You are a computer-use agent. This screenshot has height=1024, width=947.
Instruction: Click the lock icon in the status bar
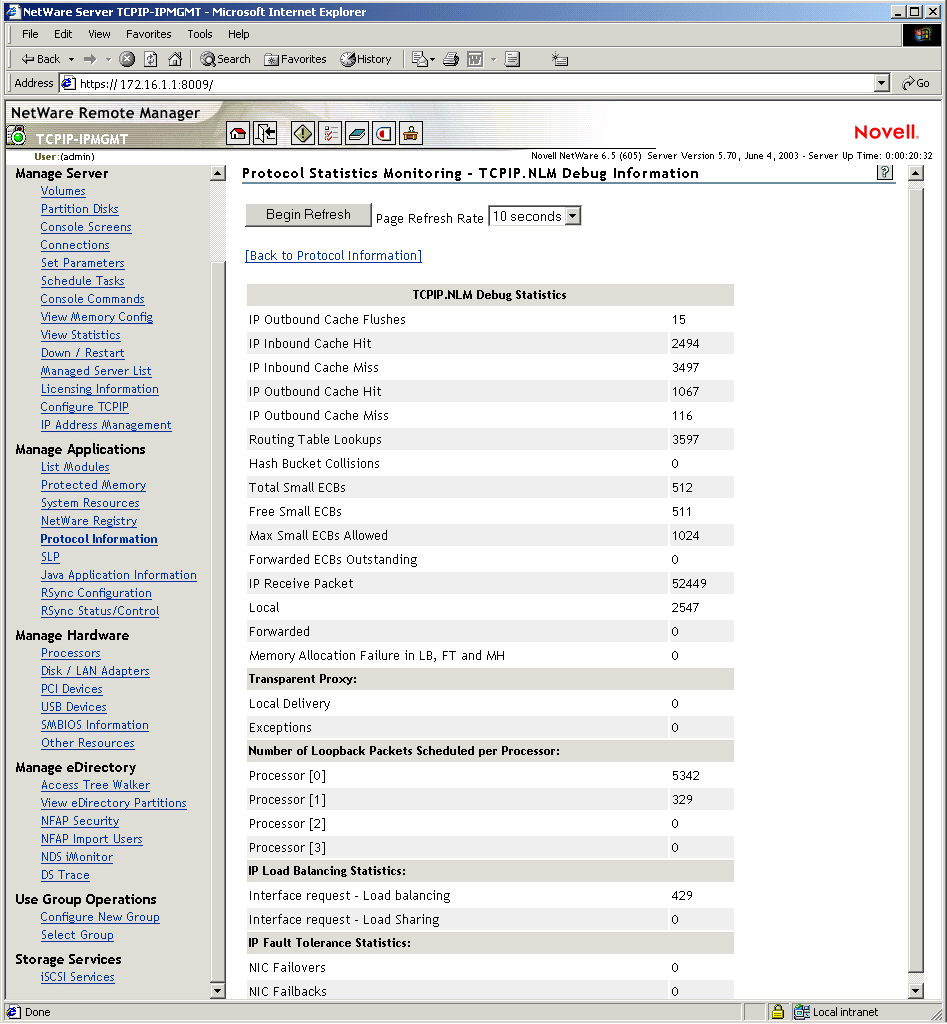tap(777, 1012)
